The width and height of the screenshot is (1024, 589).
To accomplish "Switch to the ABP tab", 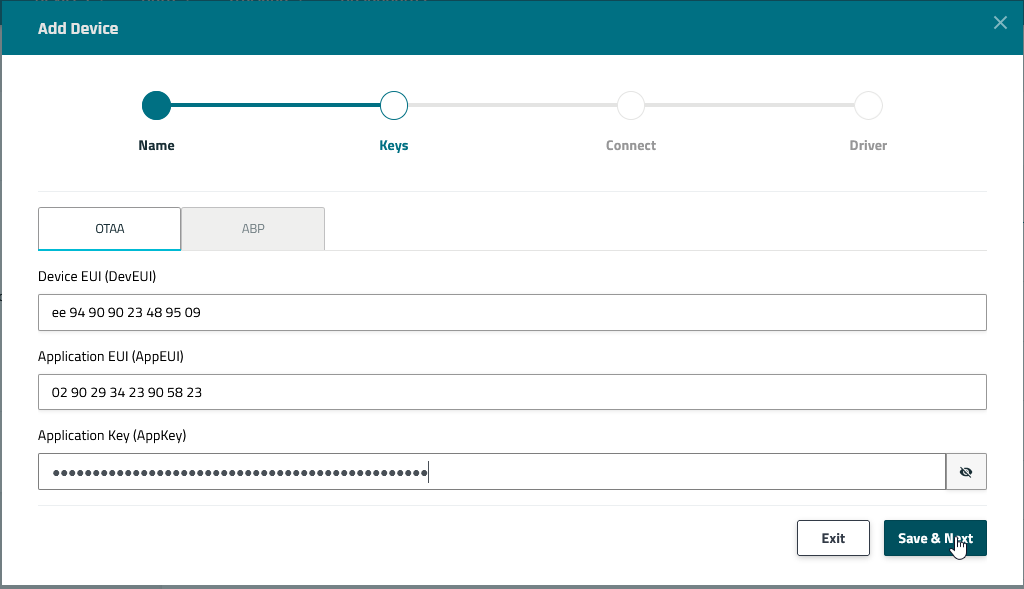I will (x=253, y=229).
